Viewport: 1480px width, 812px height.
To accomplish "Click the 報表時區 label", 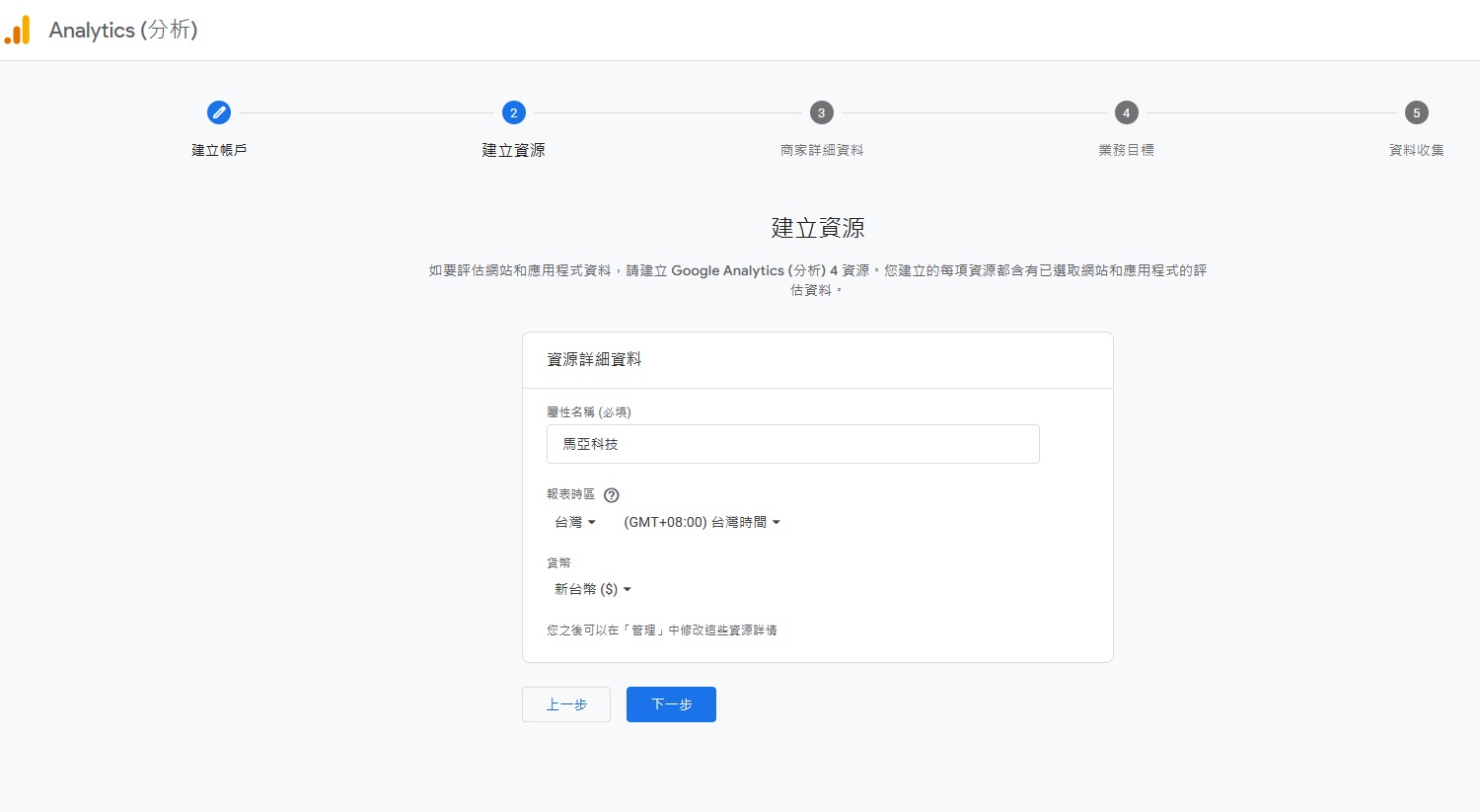I will [571, 494].
